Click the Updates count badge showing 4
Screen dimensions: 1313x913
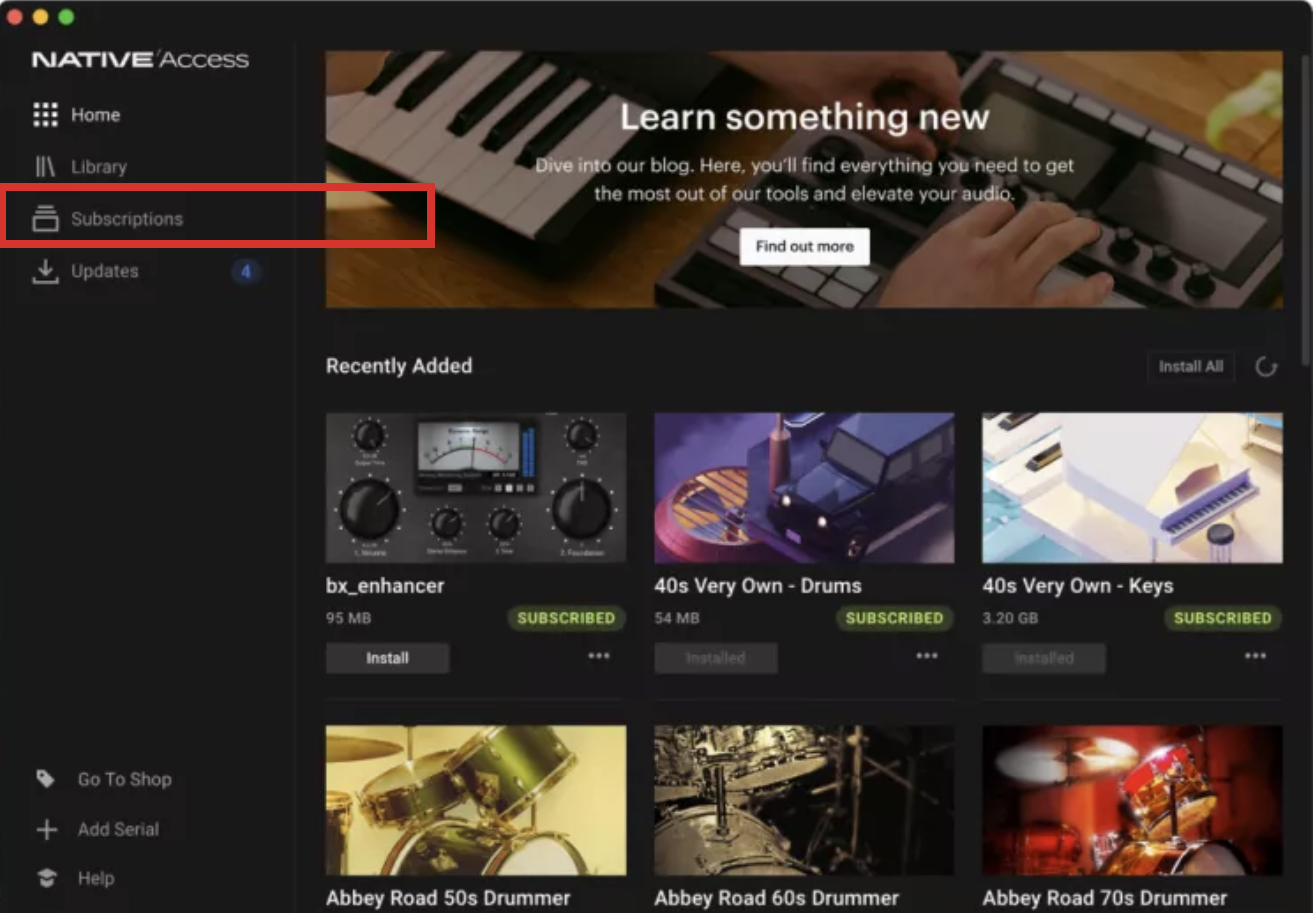pyautogui.click(x=246, y=271)
